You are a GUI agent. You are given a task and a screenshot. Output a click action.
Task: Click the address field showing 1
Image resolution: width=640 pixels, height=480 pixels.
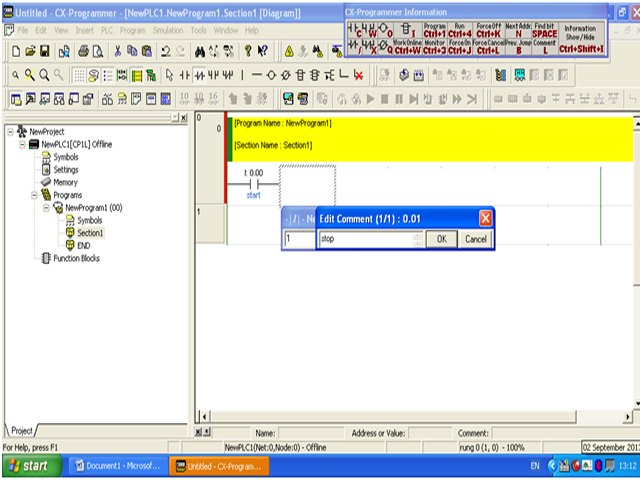coord(300,239)
